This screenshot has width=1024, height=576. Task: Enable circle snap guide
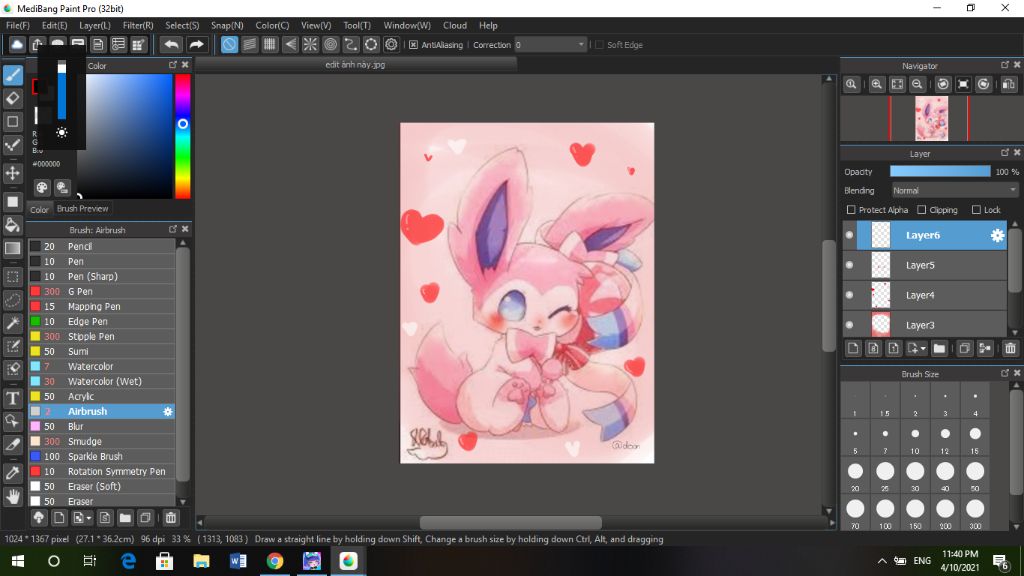click(x=330, y=44)
